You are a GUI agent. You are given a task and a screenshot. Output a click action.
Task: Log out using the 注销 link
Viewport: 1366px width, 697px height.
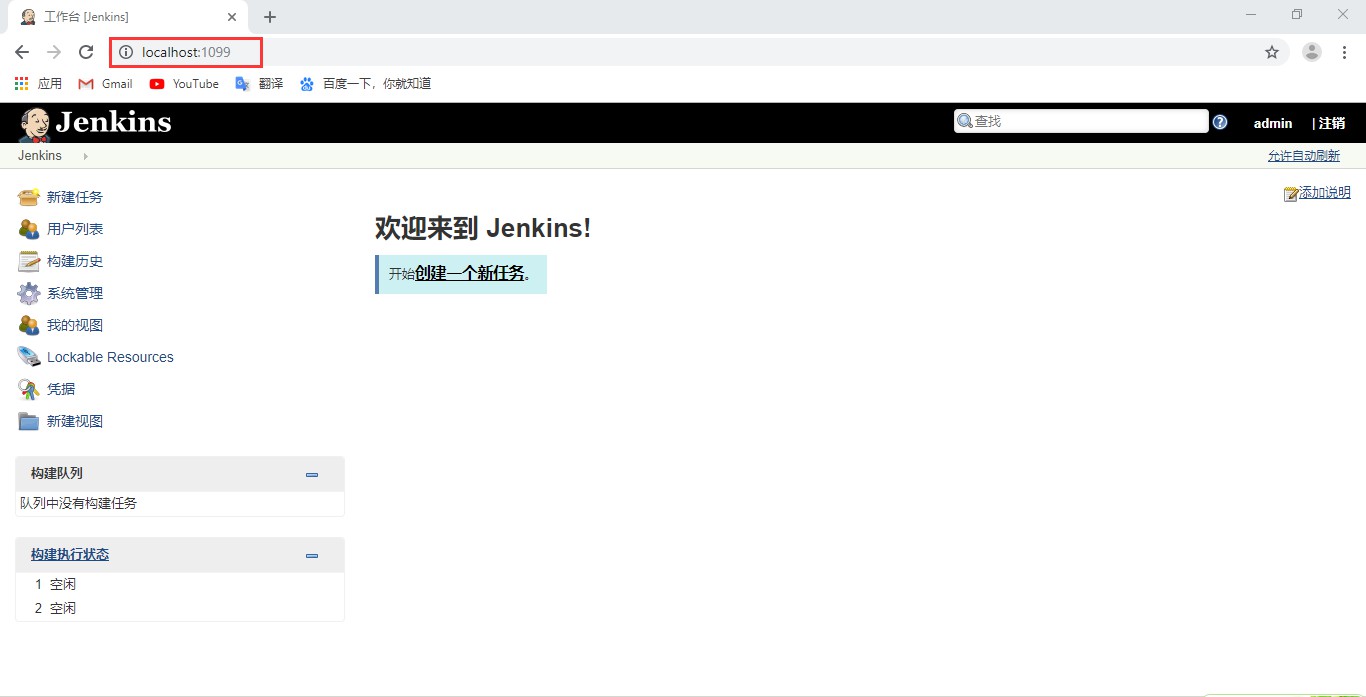tap(1331, 123)
